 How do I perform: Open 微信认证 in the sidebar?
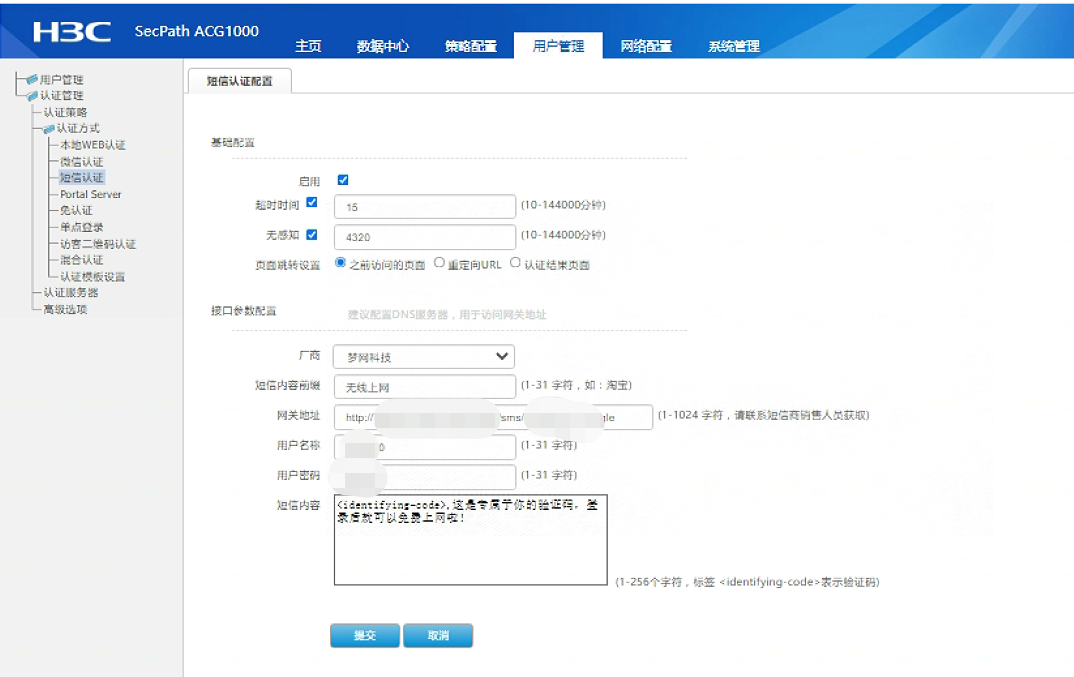click(82, 162)
